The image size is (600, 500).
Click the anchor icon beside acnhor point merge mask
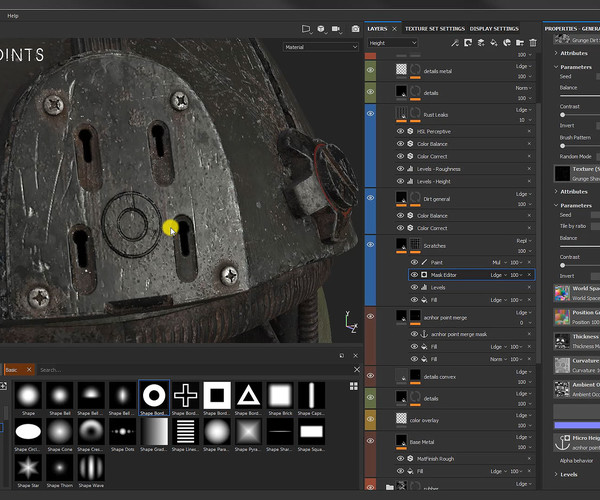point(424,334)
